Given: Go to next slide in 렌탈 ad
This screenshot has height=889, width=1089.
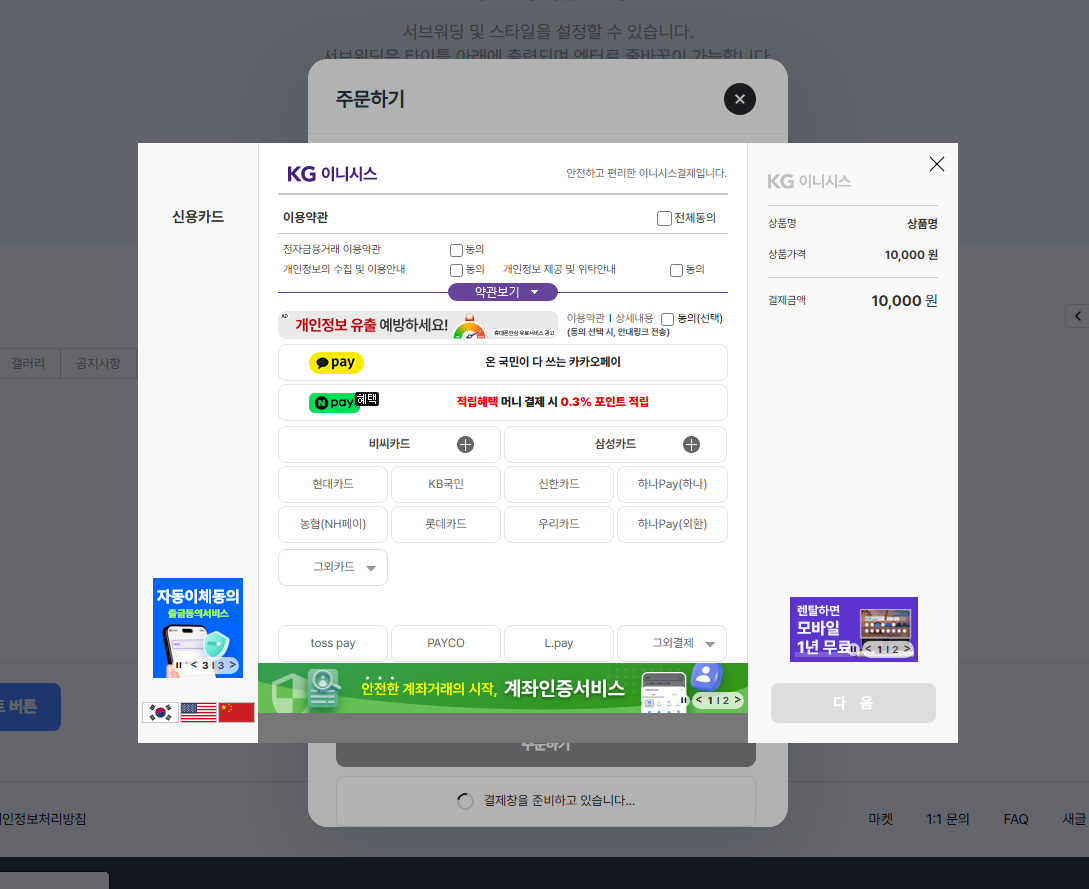Looking at the screenshot, I should (x=907, y=649).
